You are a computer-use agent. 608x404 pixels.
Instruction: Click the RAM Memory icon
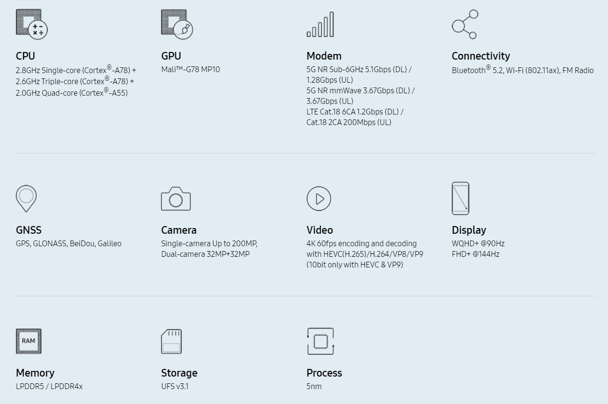point(29,341)
